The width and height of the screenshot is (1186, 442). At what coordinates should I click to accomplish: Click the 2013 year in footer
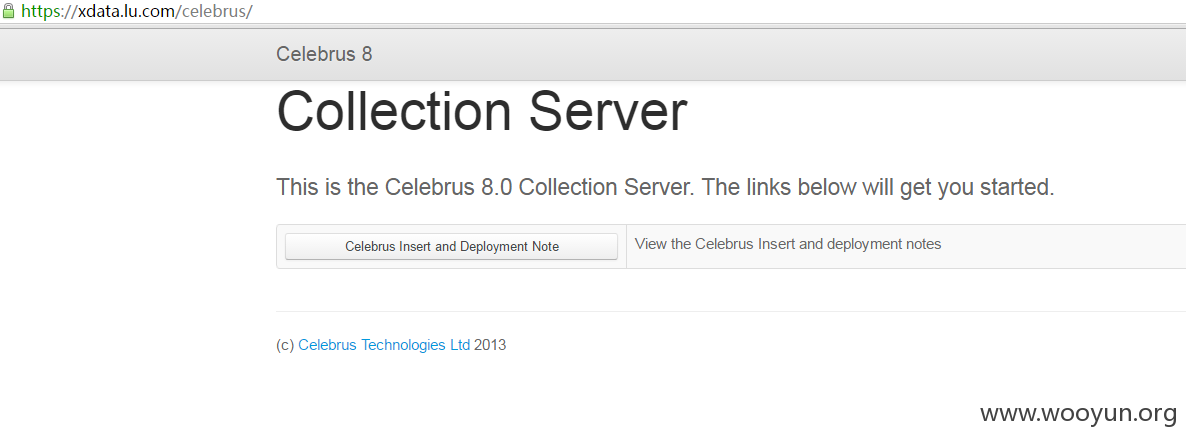[x=490, y=345]
